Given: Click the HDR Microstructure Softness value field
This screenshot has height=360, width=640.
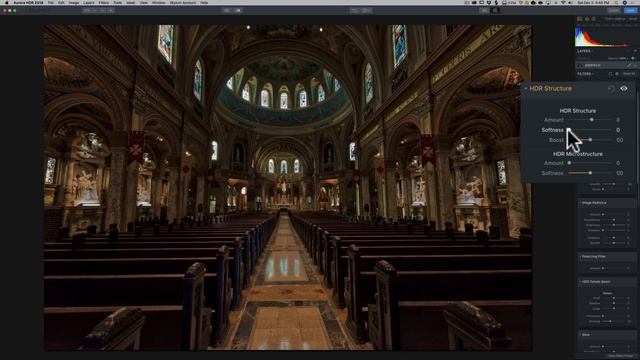Looking at the screenshot, I should click(x=620, y=173).
